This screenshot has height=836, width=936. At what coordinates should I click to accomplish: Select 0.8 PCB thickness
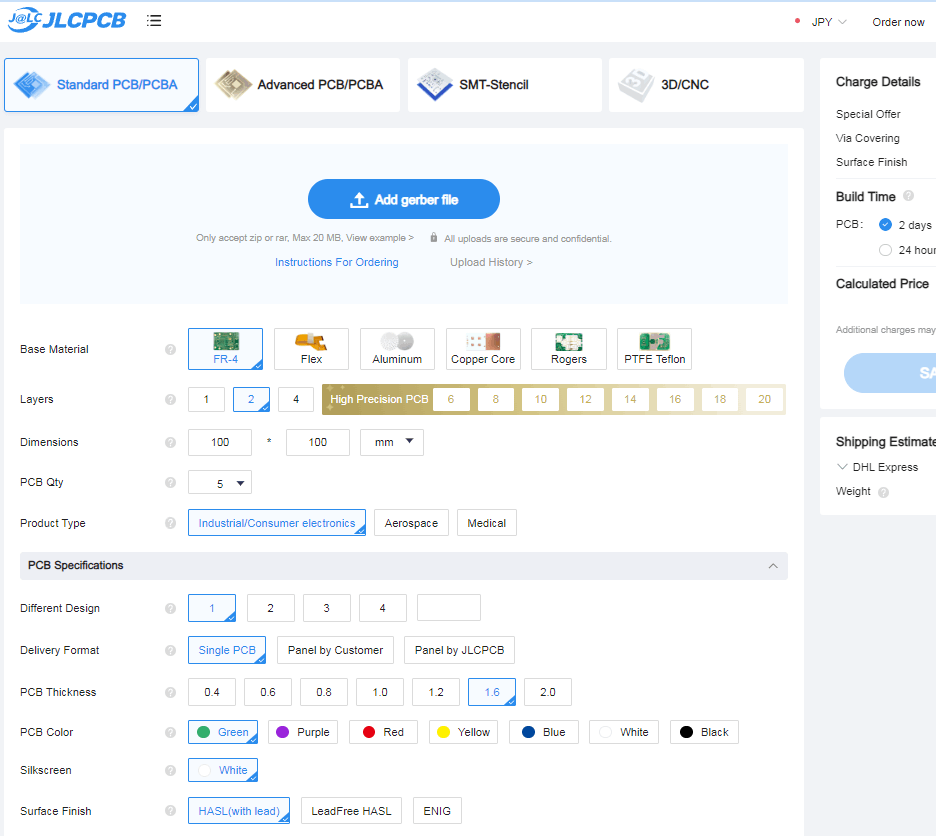tap(324, 692)
